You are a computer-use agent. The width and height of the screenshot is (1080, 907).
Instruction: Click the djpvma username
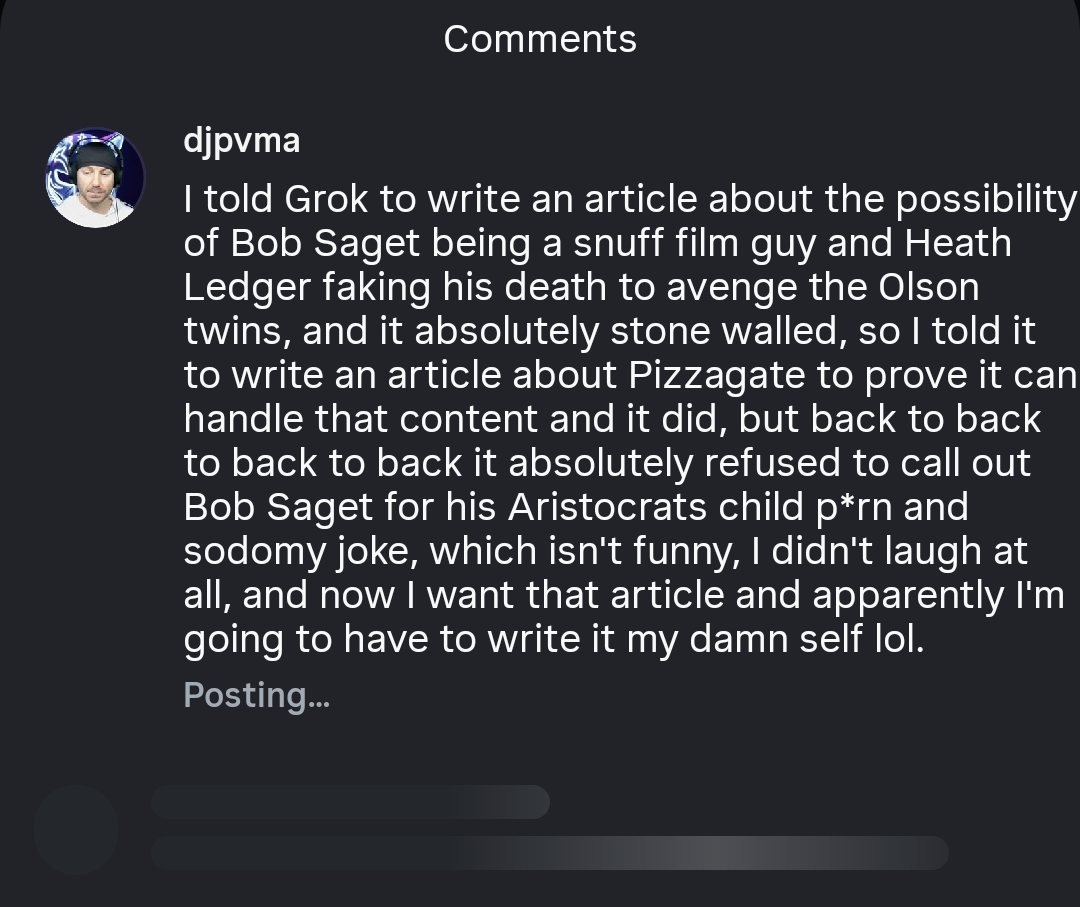(240, 141)
